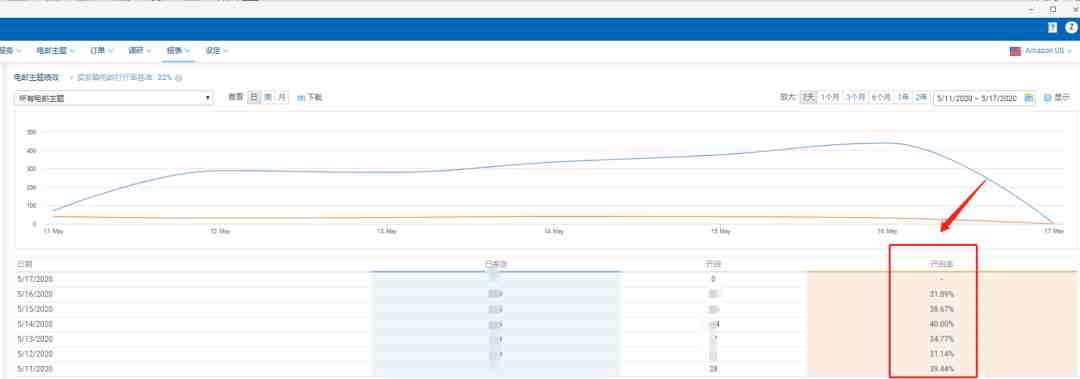Click the date cell 5/17/2020
The image size is (1080, 379).
[x=35, y=279]
